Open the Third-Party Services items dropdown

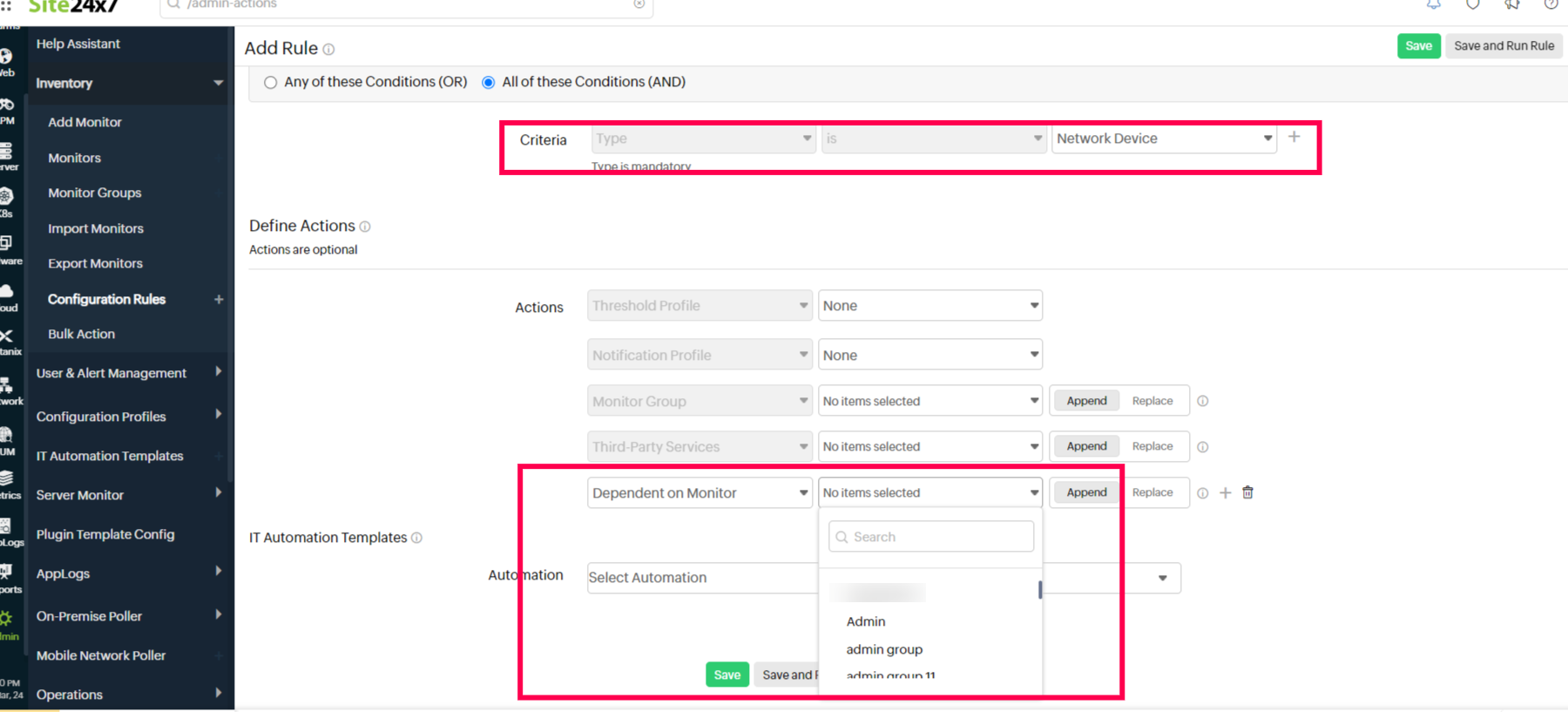click(930, 446)
